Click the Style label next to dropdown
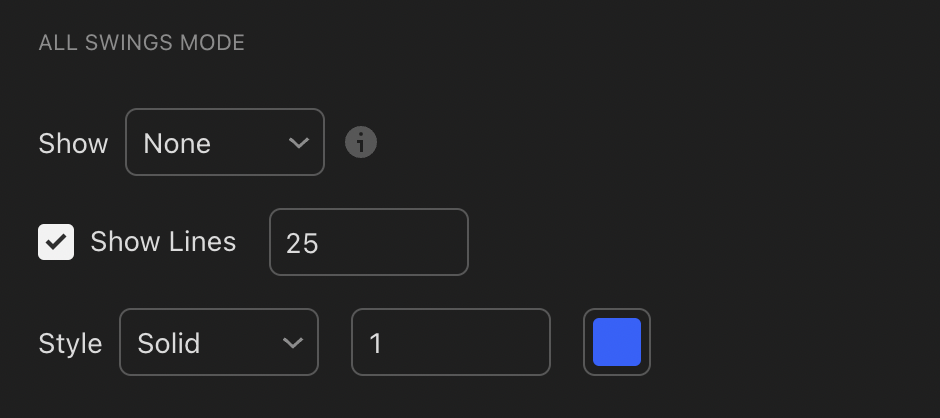The height and width of the screenshot is (418, 940). pos(70,344)
